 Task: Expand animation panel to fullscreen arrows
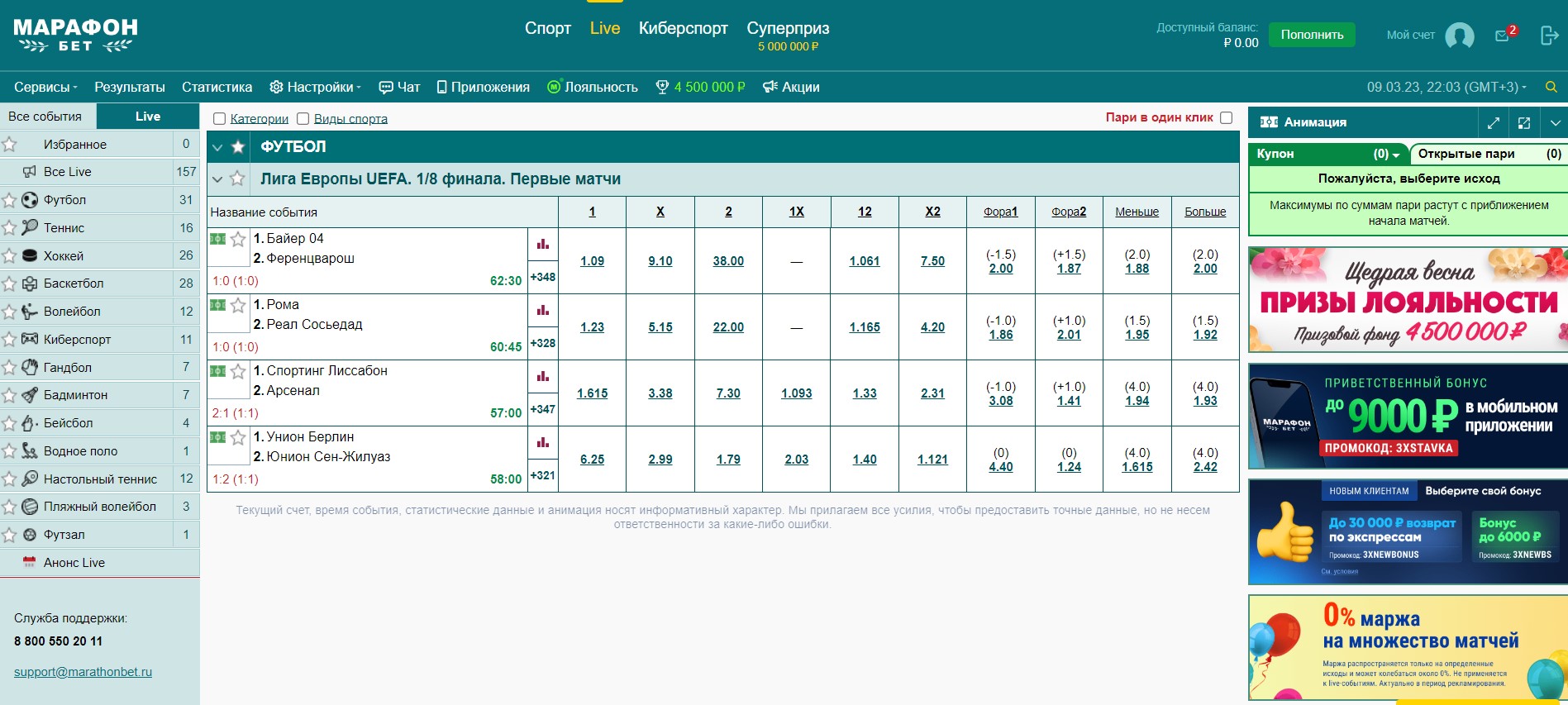[1493, 122]
